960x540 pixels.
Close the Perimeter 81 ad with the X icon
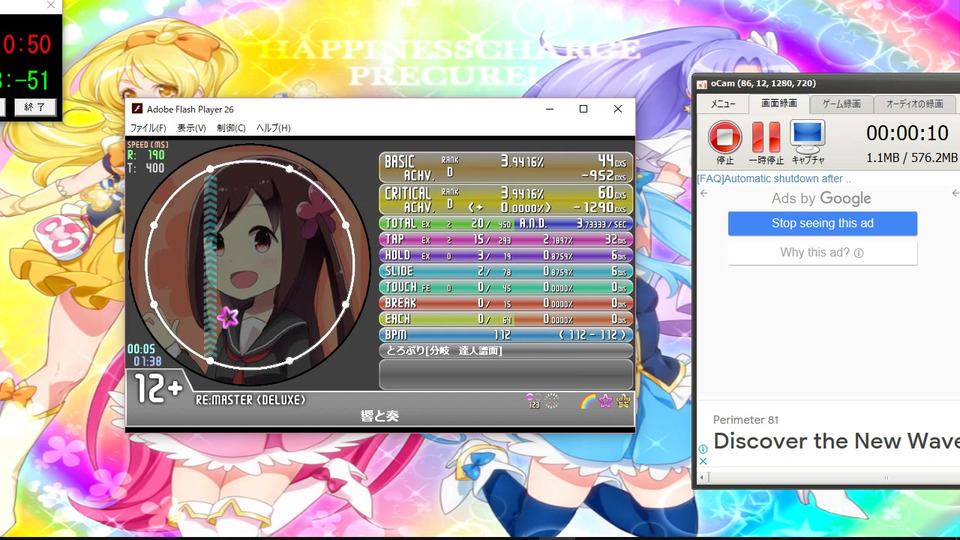click(x=703, y=461)
